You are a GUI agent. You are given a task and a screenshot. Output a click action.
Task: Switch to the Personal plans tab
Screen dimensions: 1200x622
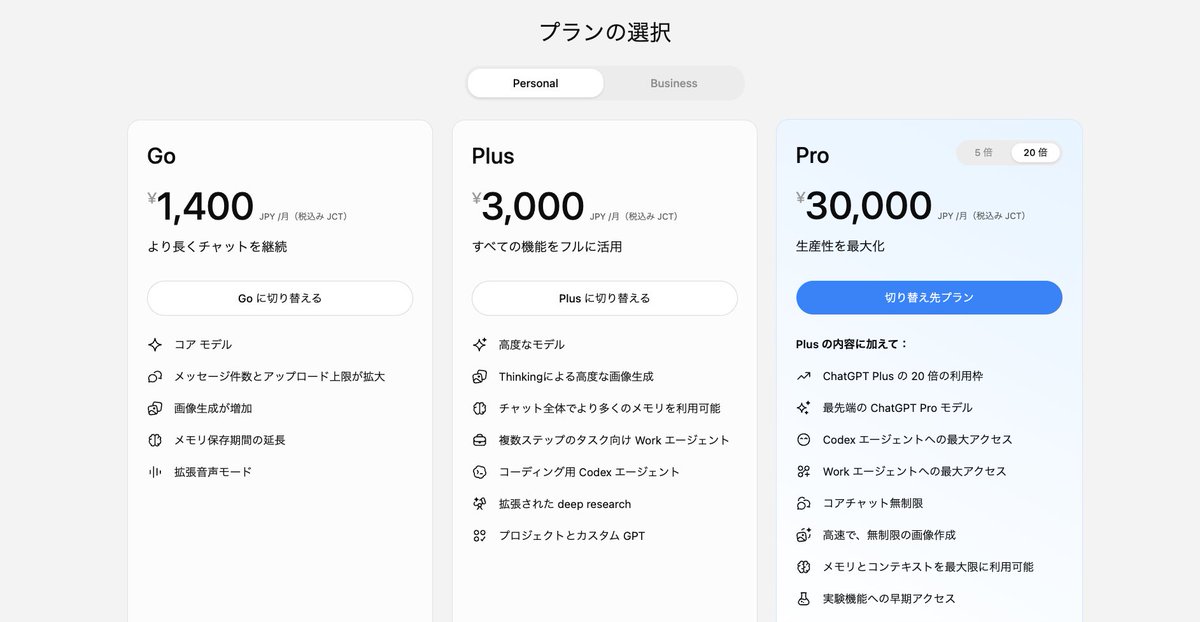pos(536,83)
